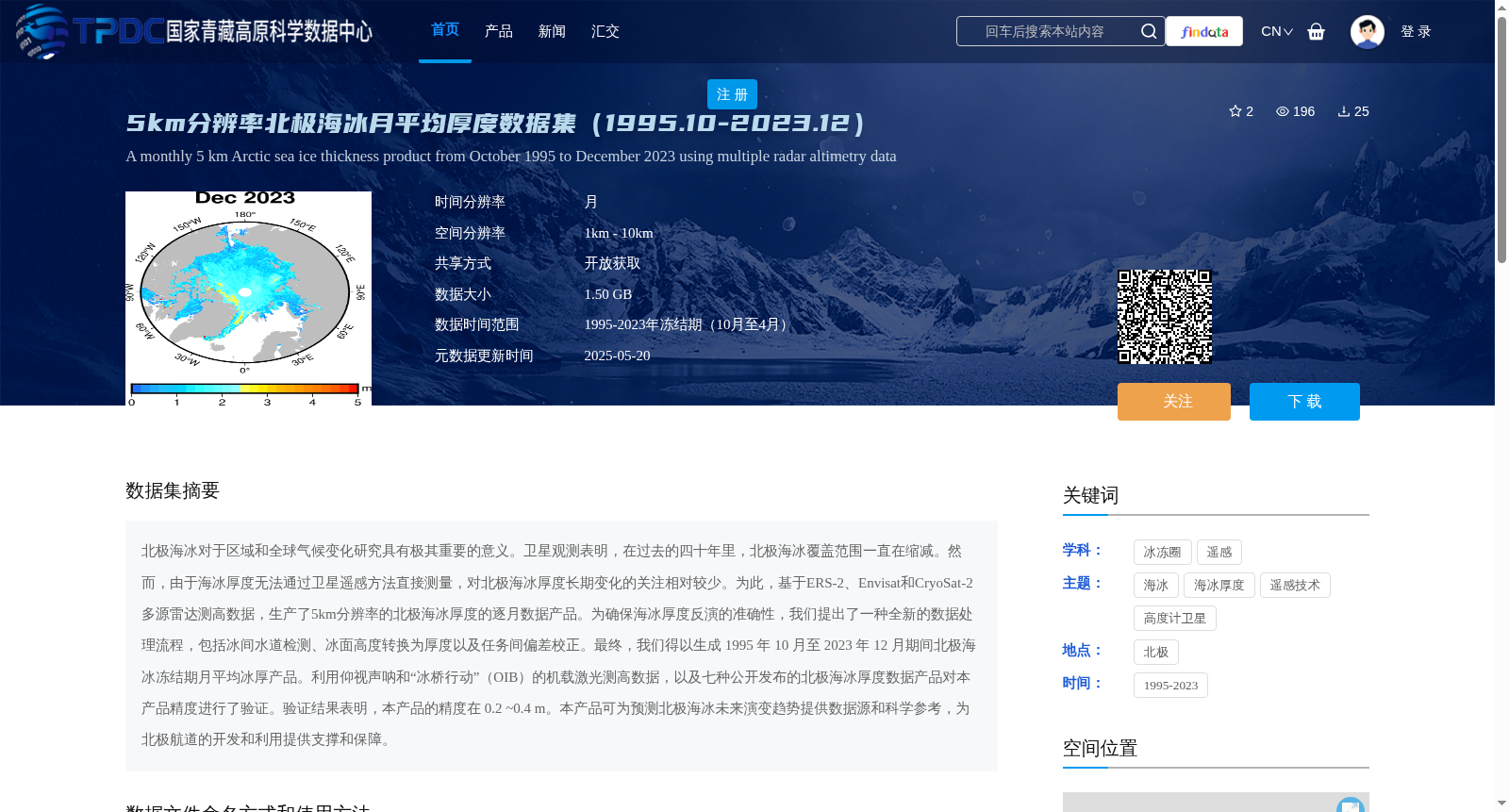Click the page vertical scrollbar thumb
This screenshot has width=1509, height=812.
click(x=1501, y=140)
